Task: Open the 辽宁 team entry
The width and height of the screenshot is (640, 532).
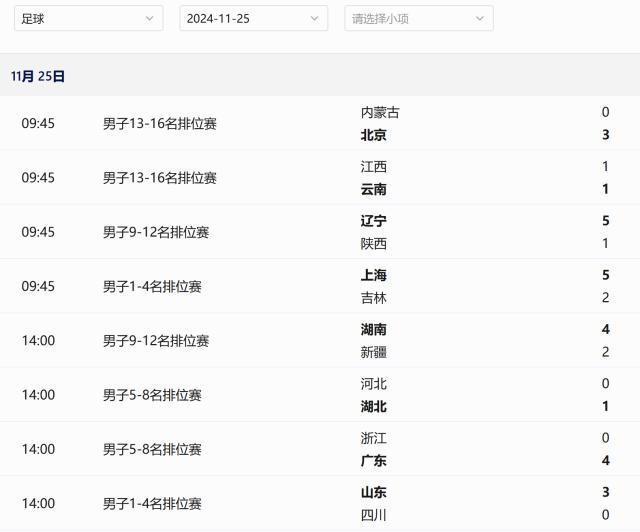Action: 374,221
